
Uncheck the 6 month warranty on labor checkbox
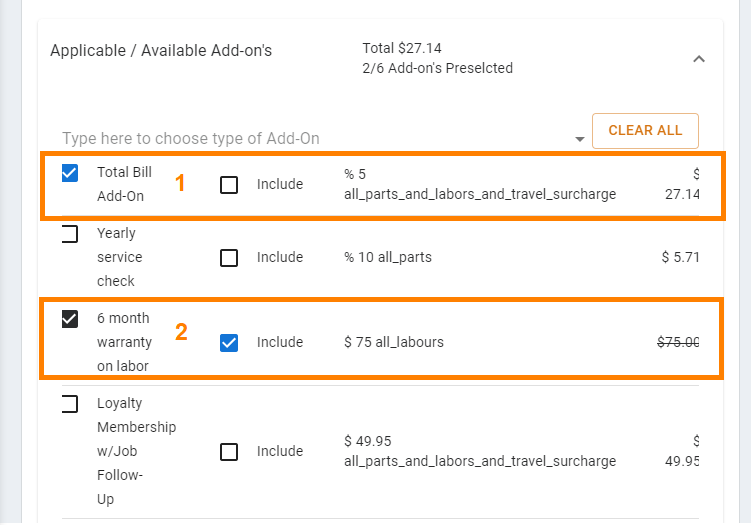click(70, 319)
